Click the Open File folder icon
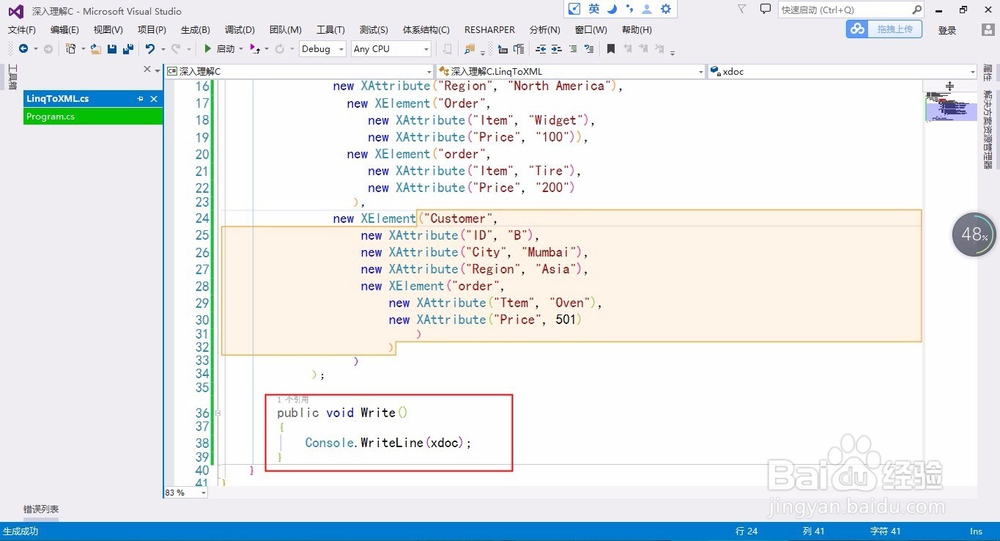1000x541 pixels. click(96, 48)
